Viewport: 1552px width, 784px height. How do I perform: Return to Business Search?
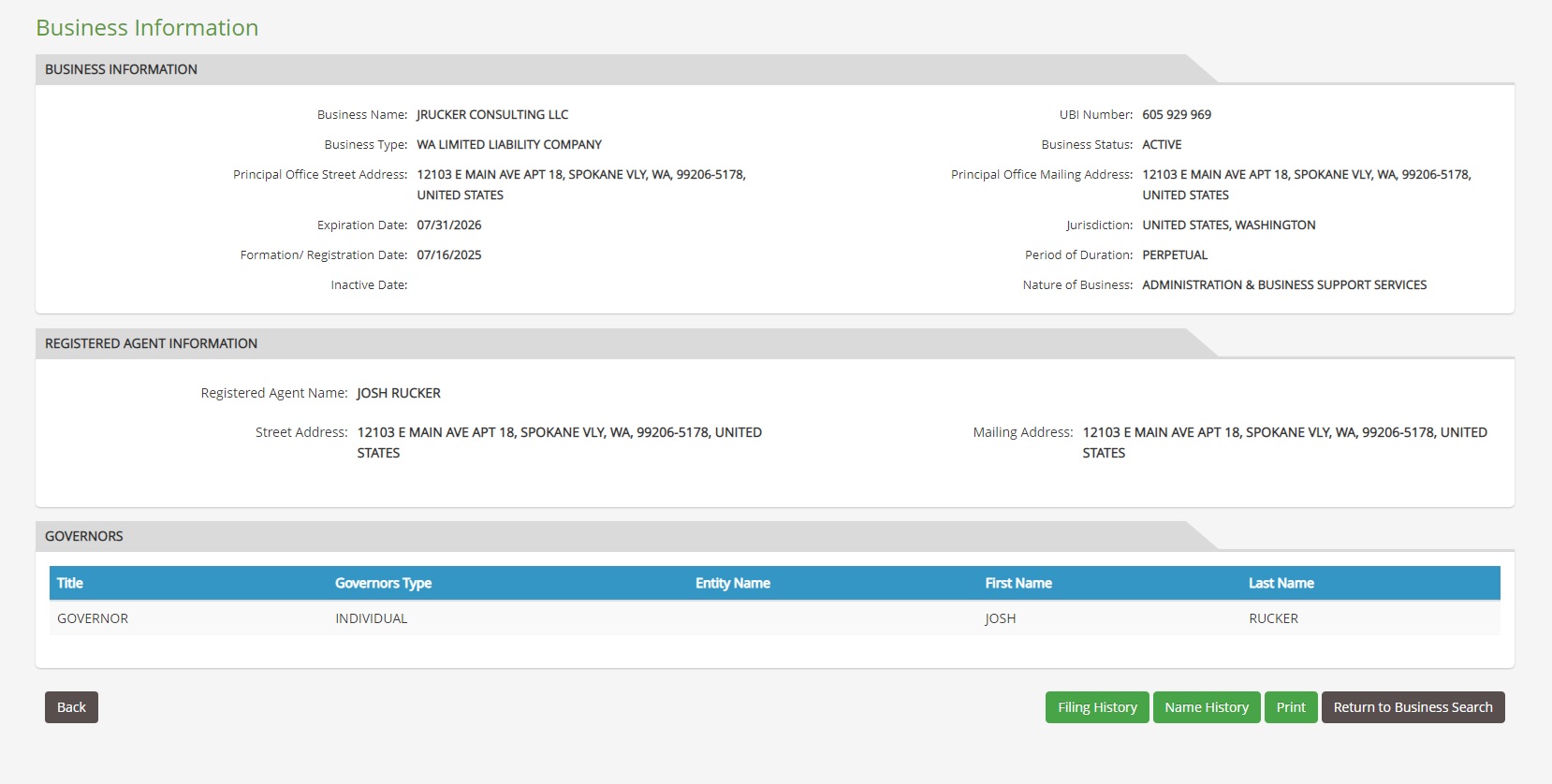1413,707
